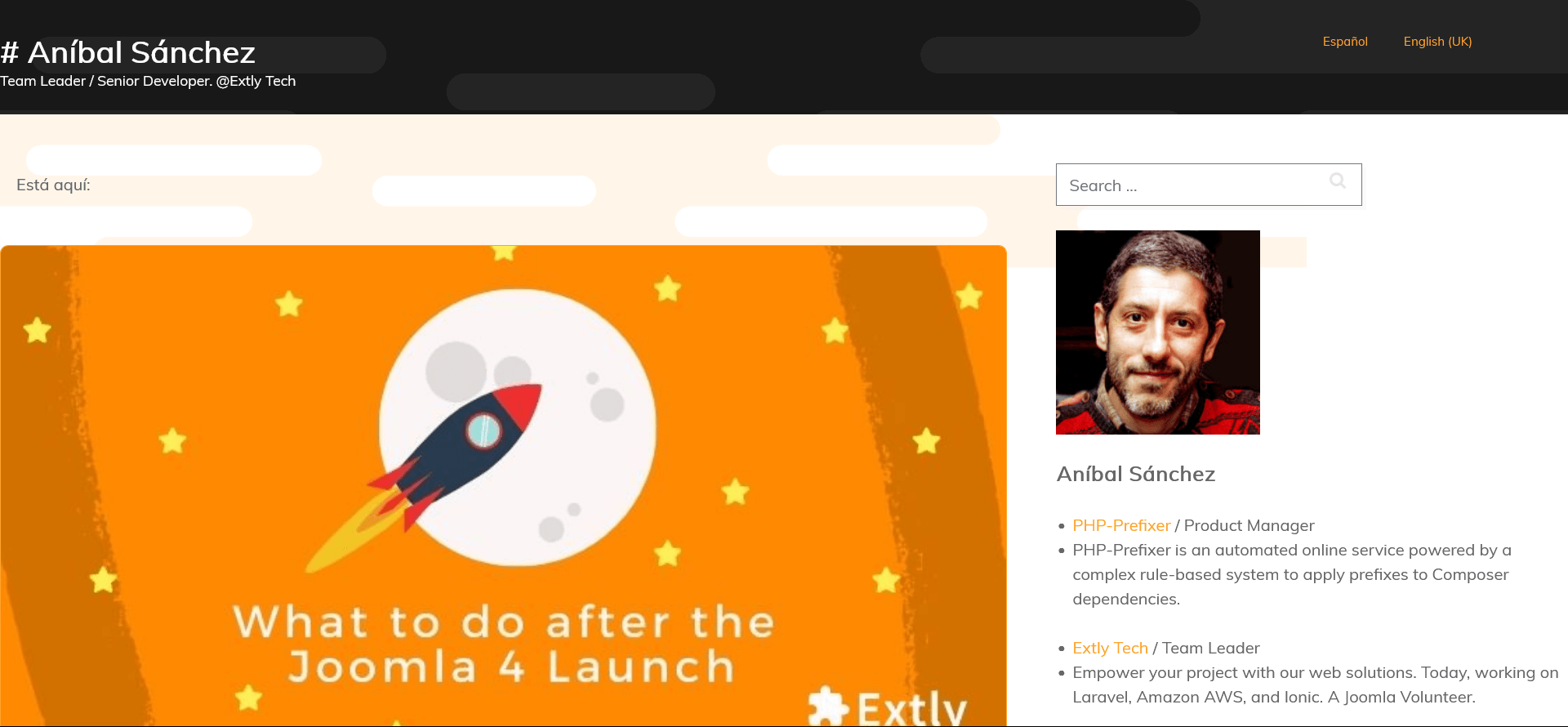Image resolution: width=1568 pixels, height=727 pixels.
Task: Click the search magnifier icon
Action: pyautogui.click(x=1337, y=181)
